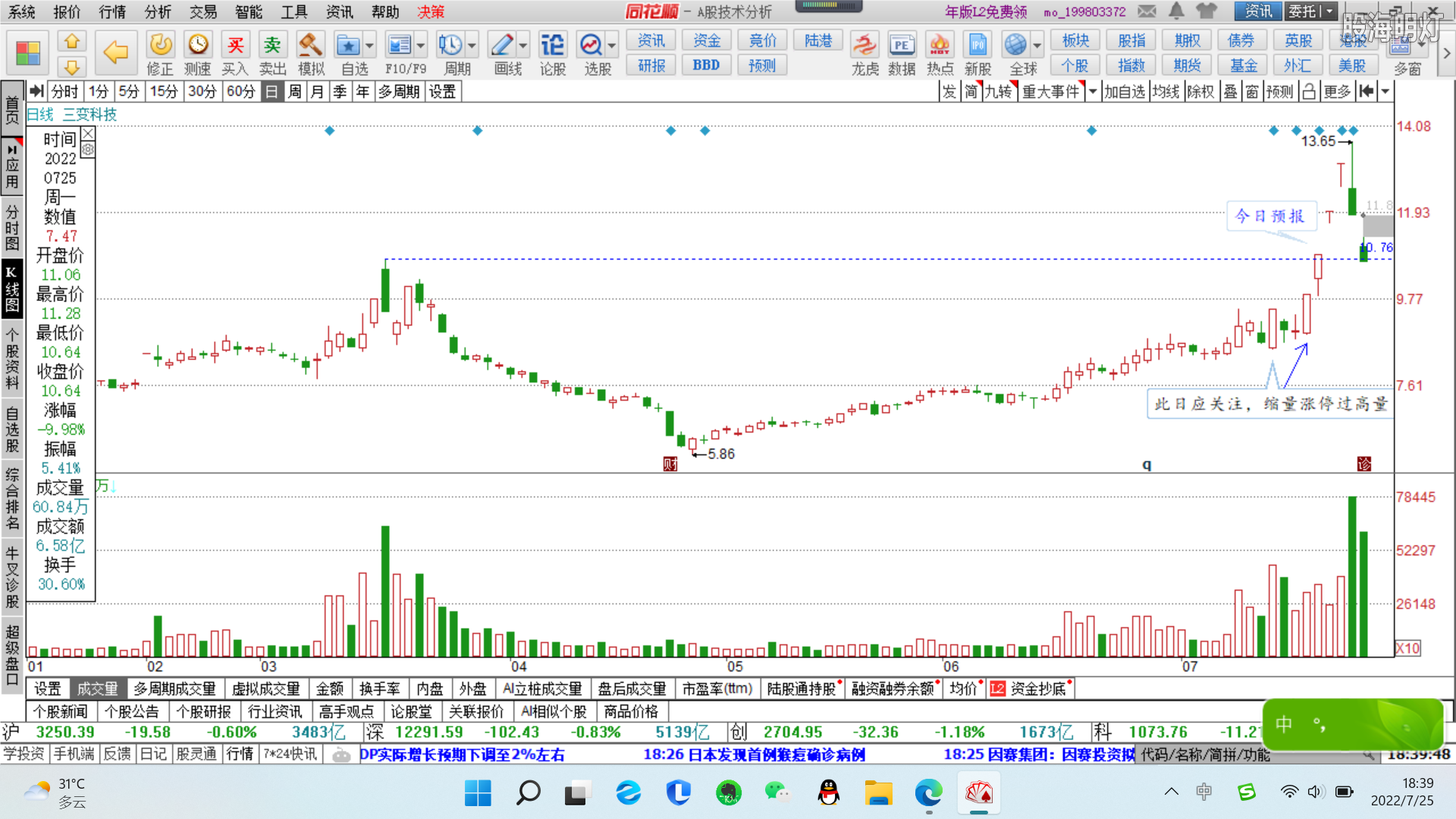
Task: Switch chart to 60分 timeframe
Action: [240, 92]
